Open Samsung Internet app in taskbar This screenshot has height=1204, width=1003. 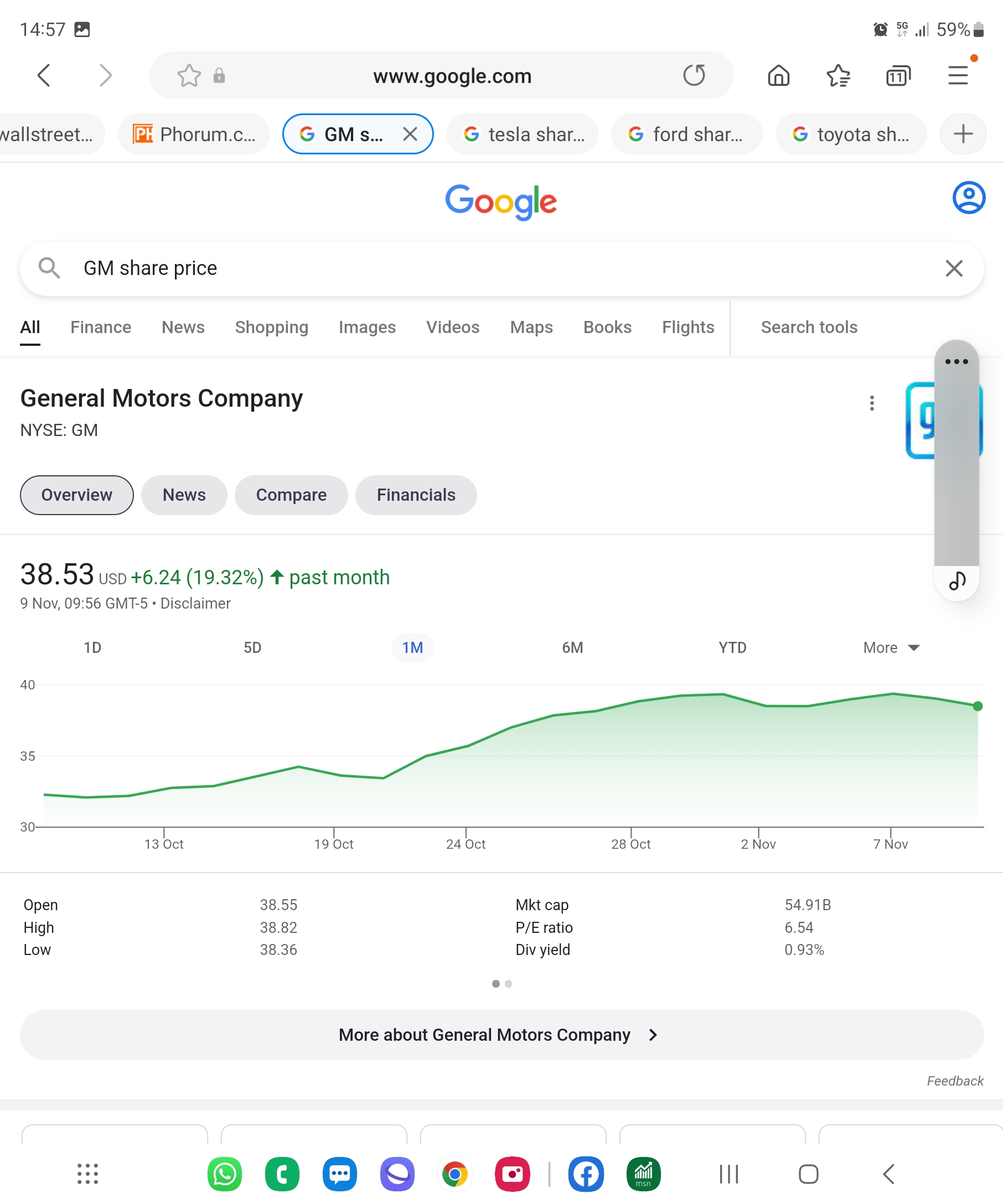(397, 1174)
